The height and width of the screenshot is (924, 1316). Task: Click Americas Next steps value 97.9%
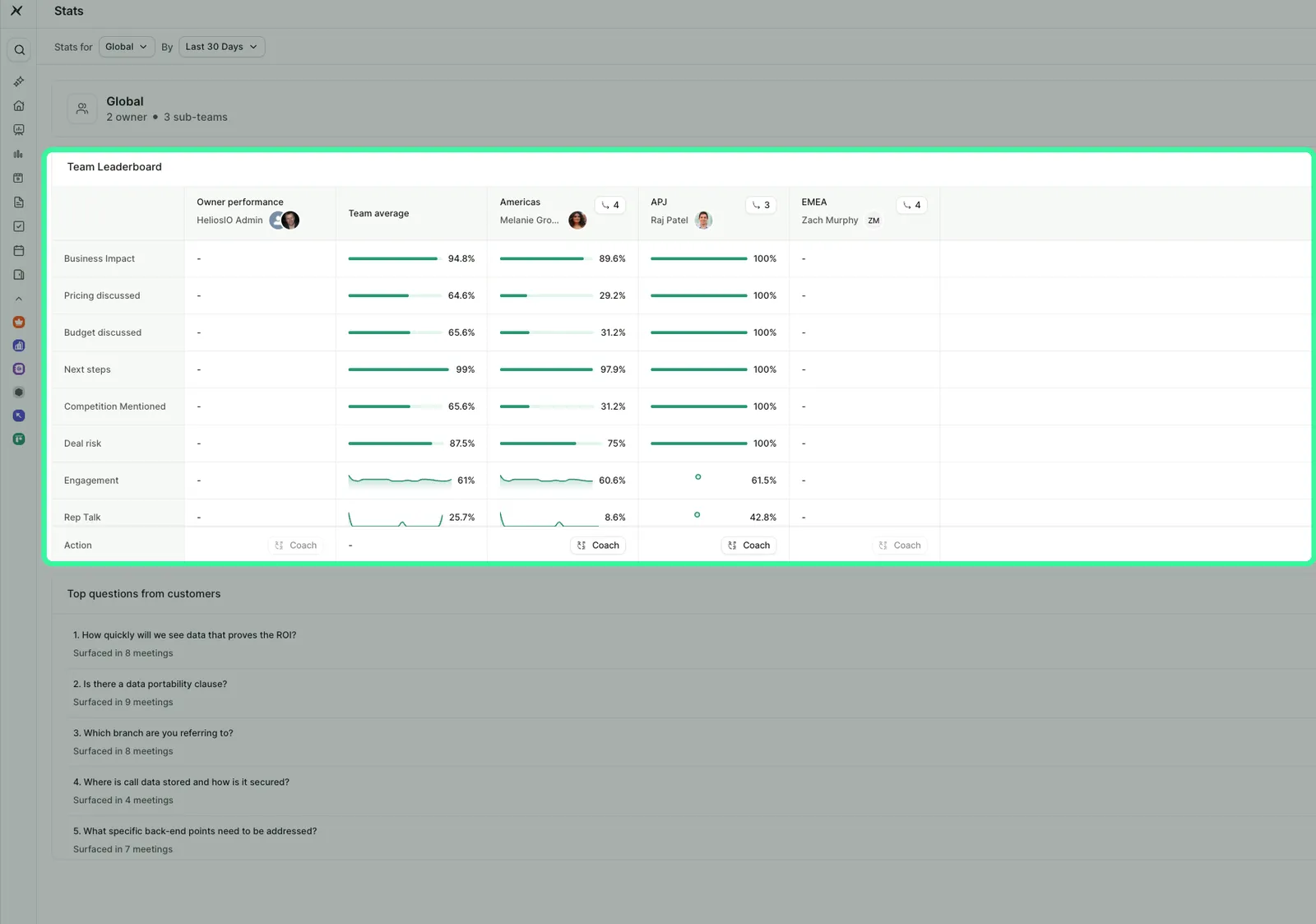(x=613, y=369)
